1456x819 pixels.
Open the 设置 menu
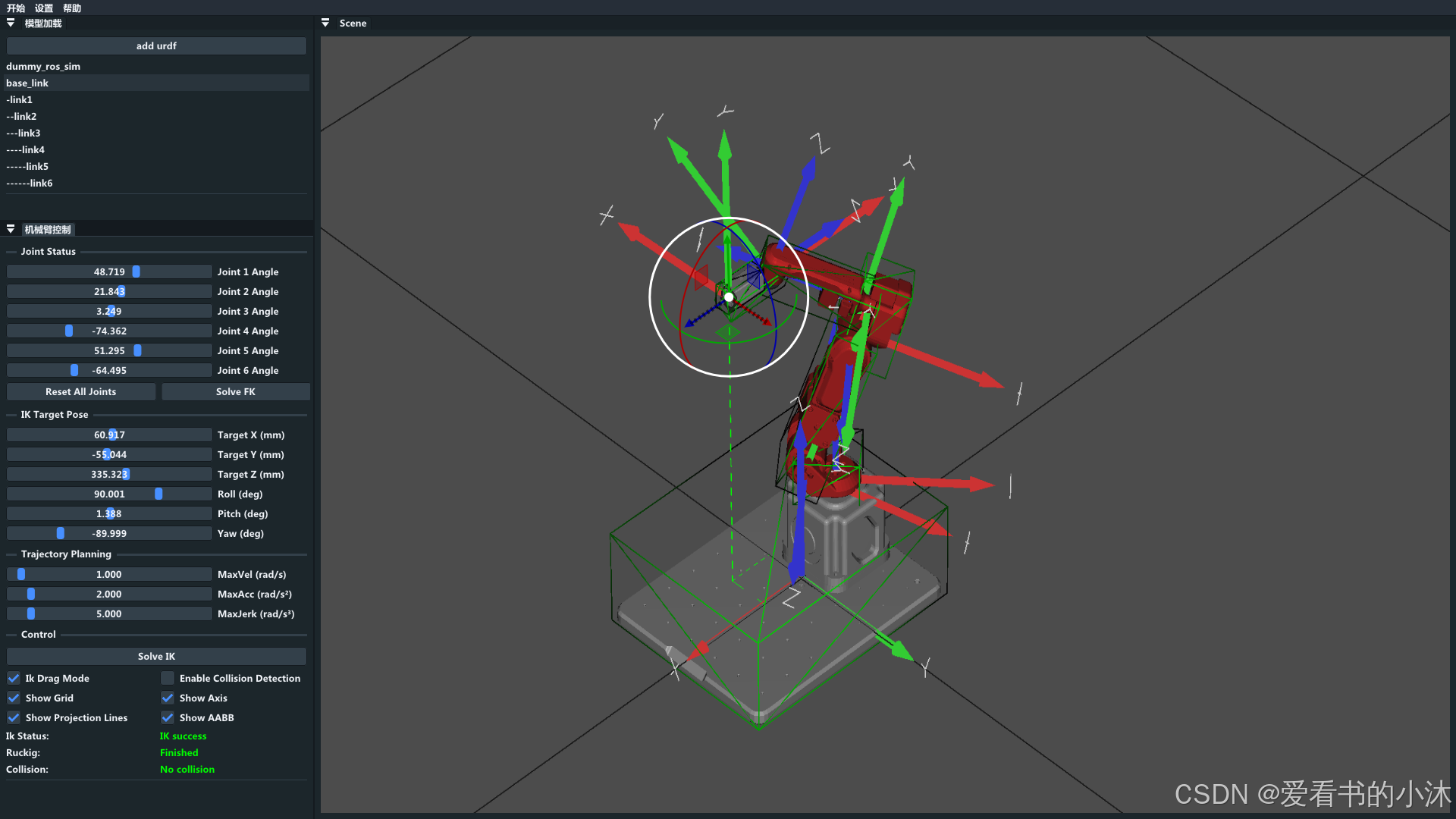(44, 8)
